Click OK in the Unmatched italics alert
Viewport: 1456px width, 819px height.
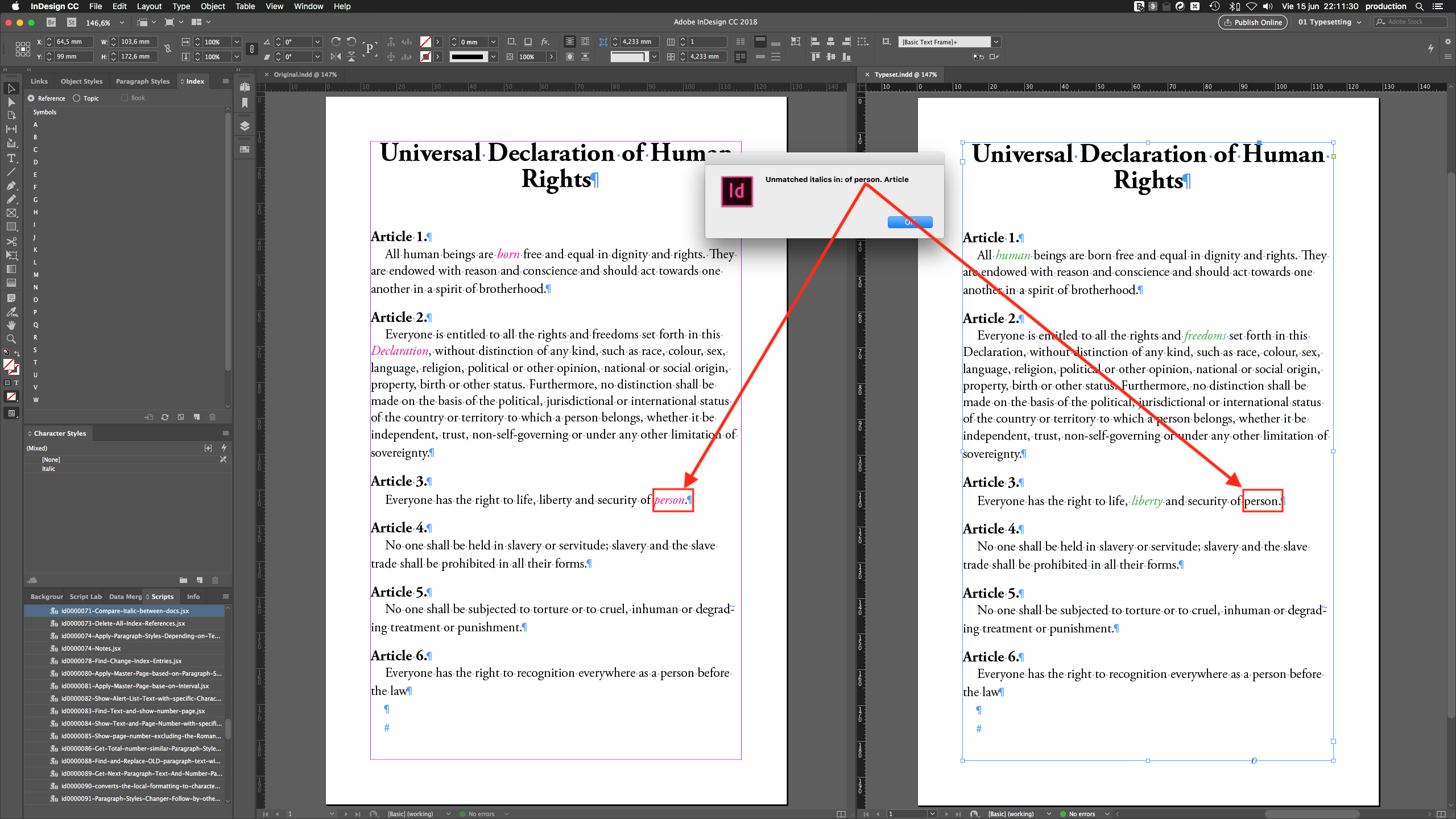(909, 222)
